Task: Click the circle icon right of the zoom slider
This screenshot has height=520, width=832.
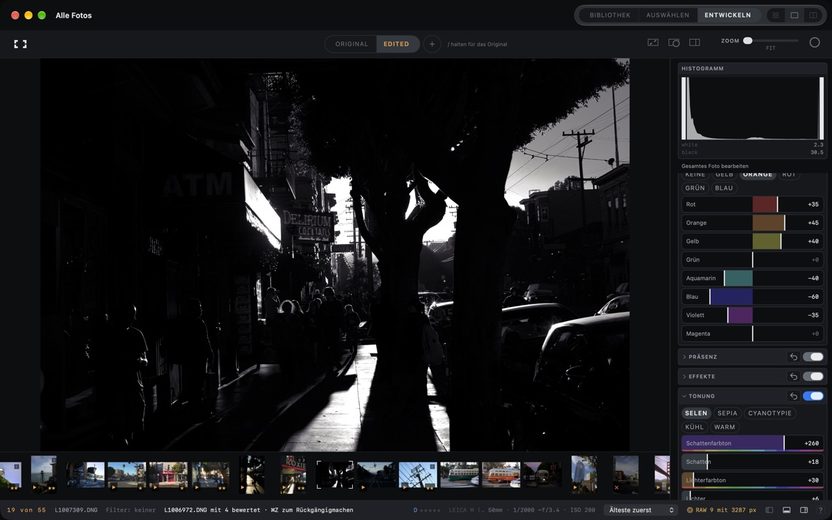Action: tap(814, 42)
